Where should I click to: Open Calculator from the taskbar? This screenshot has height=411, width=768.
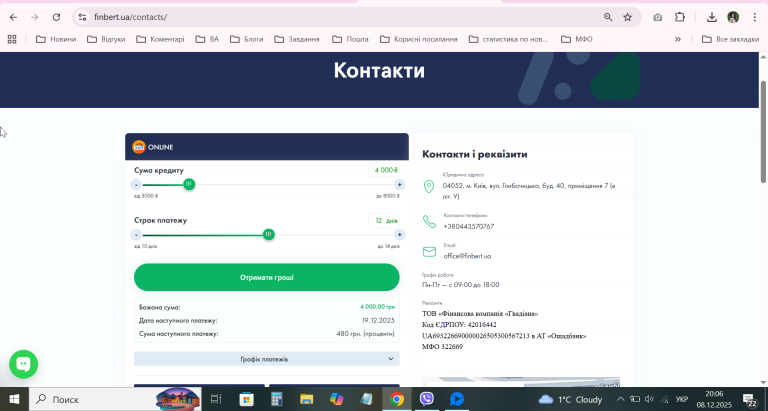coord(277,399)
